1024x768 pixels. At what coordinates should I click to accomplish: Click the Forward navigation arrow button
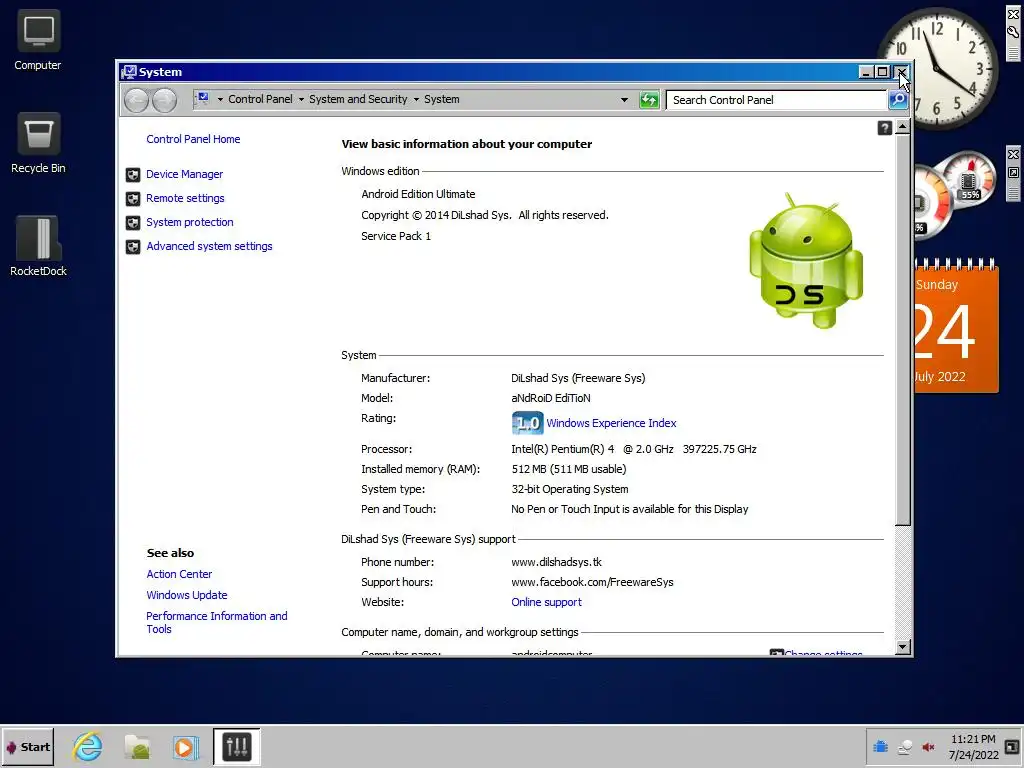click(165, 100)
